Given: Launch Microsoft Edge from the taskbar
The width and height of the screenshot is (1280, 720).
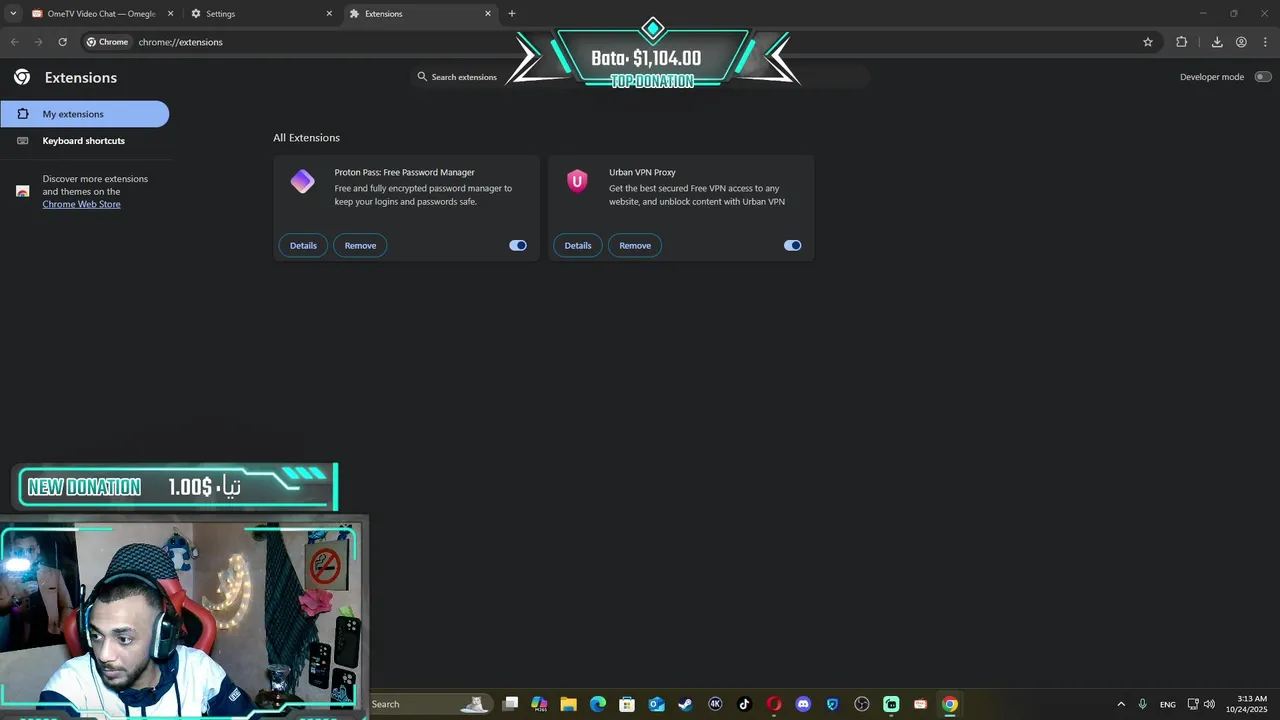Looking at the screenshot, I should pyautogui.click(x=598, y=704).
